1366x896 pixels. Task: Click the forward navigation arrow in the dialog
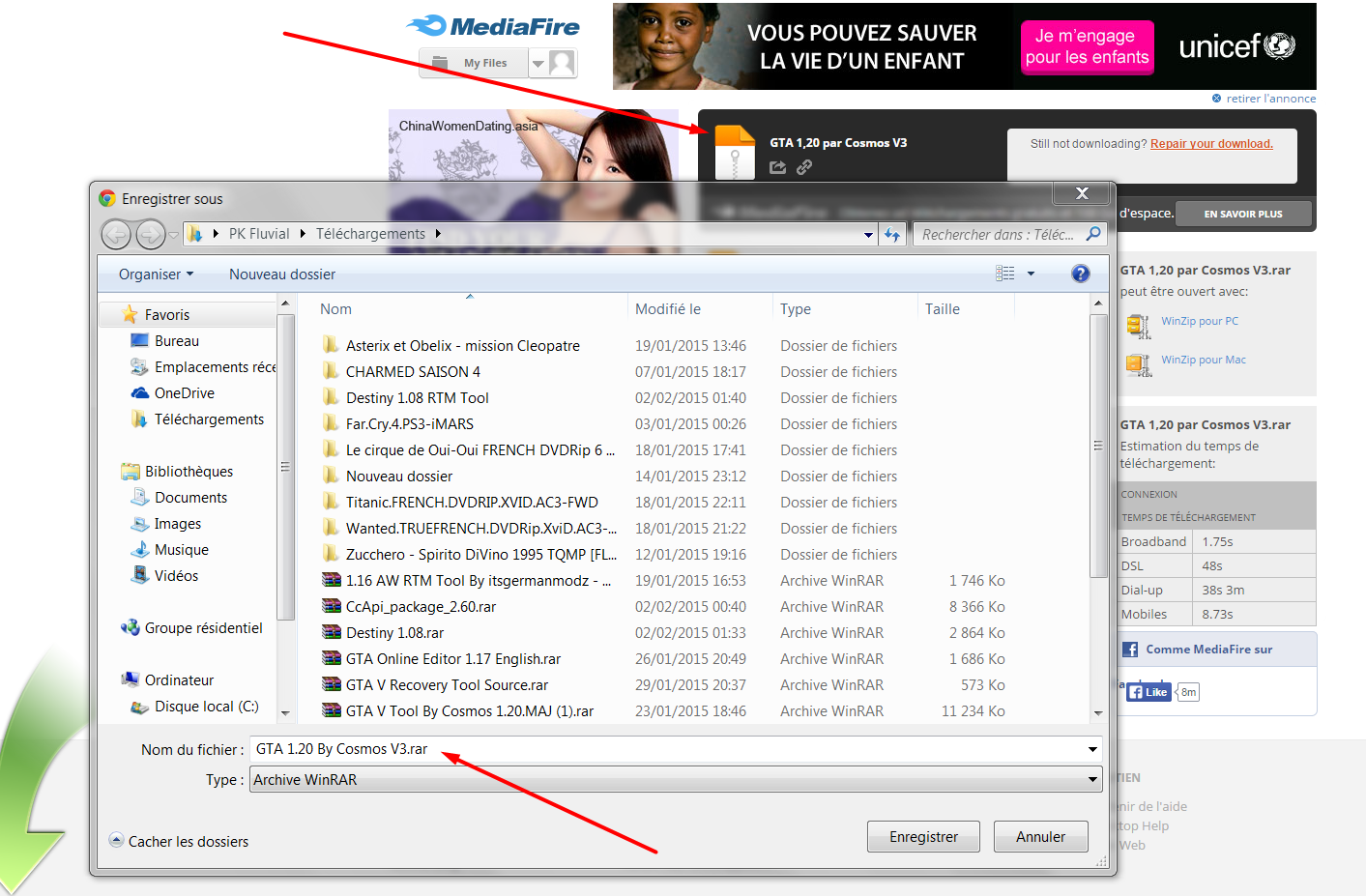tap(151, 234)
